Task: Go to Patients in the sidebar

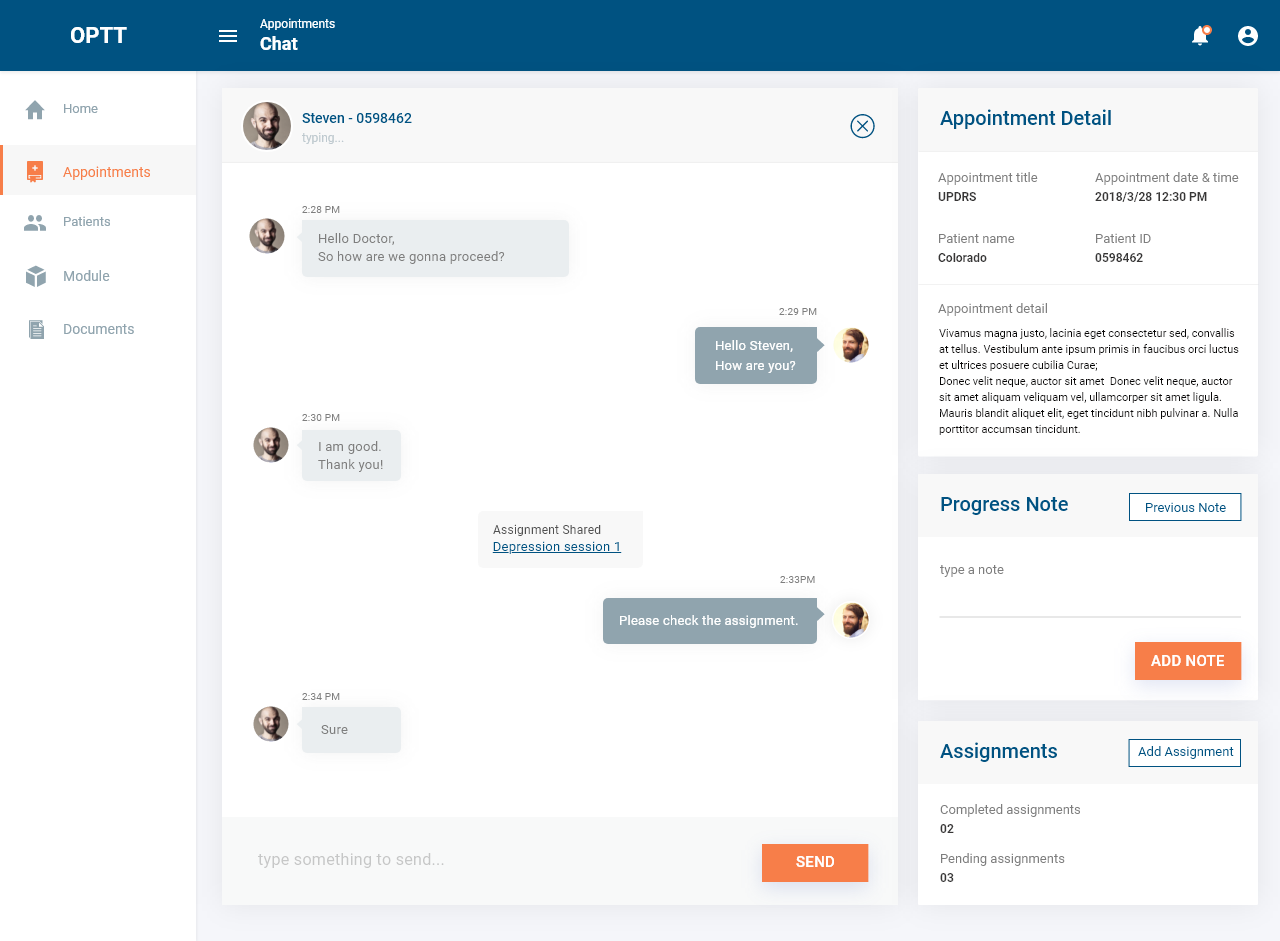Action: point(87,222)
